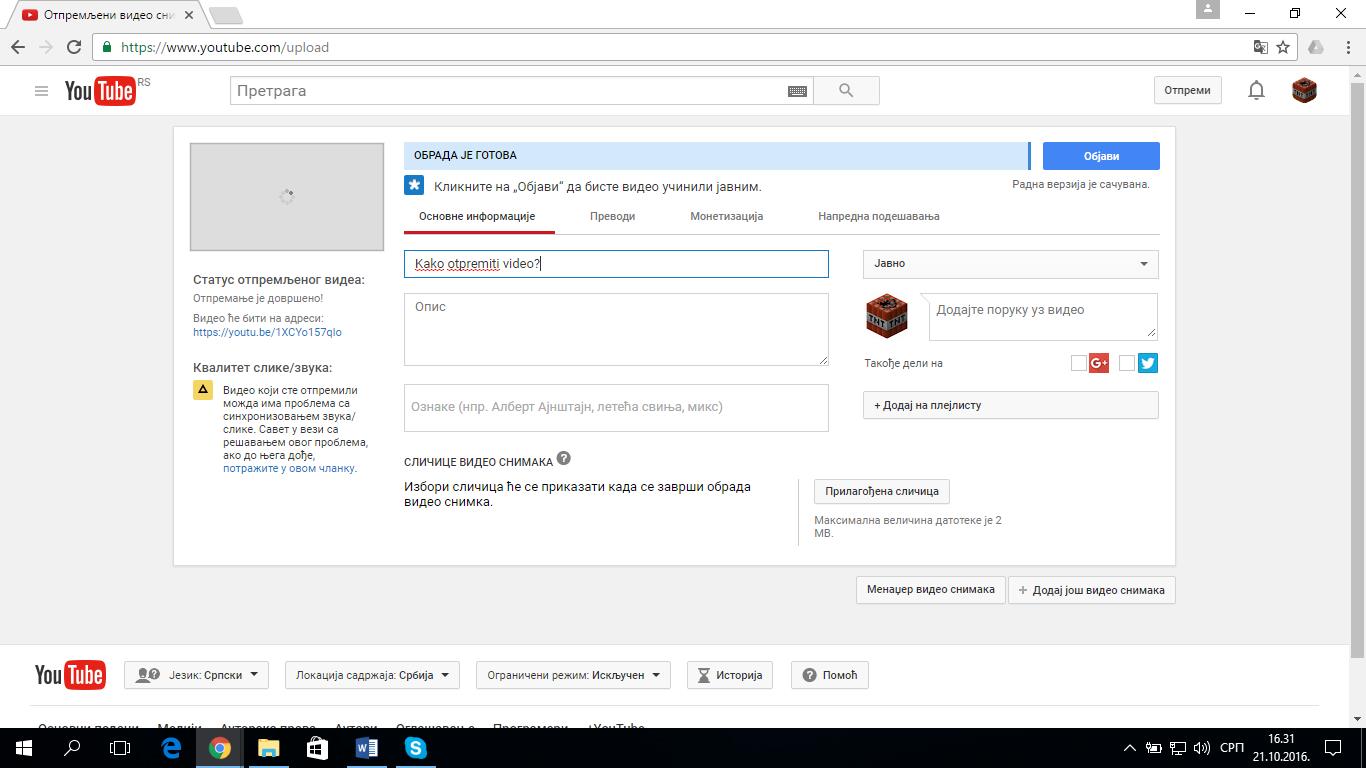
Task: Enable sharing to Twitter checkbox
Action: [x=1127, y=363]
